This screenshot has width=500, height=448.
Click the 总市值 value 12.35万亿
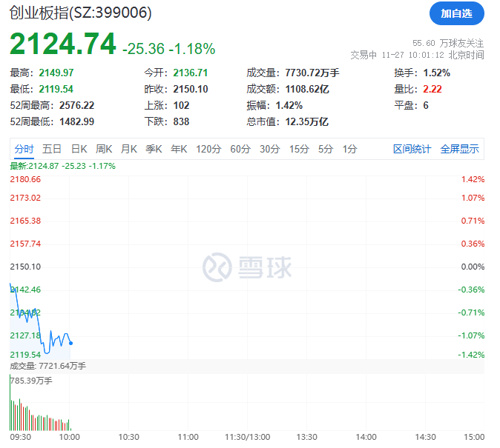307,122
